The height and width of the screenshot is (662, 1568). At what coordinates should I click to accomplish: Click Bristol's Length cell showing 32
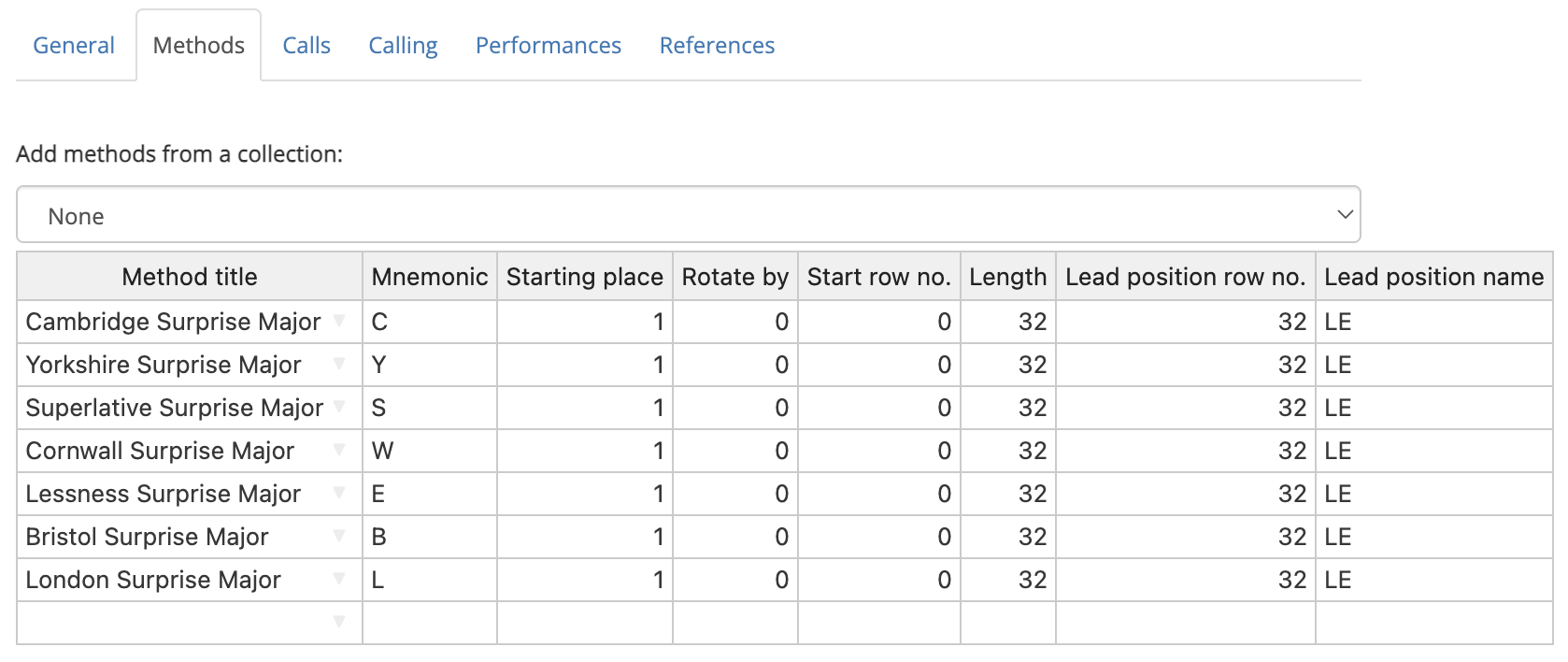1007,536
